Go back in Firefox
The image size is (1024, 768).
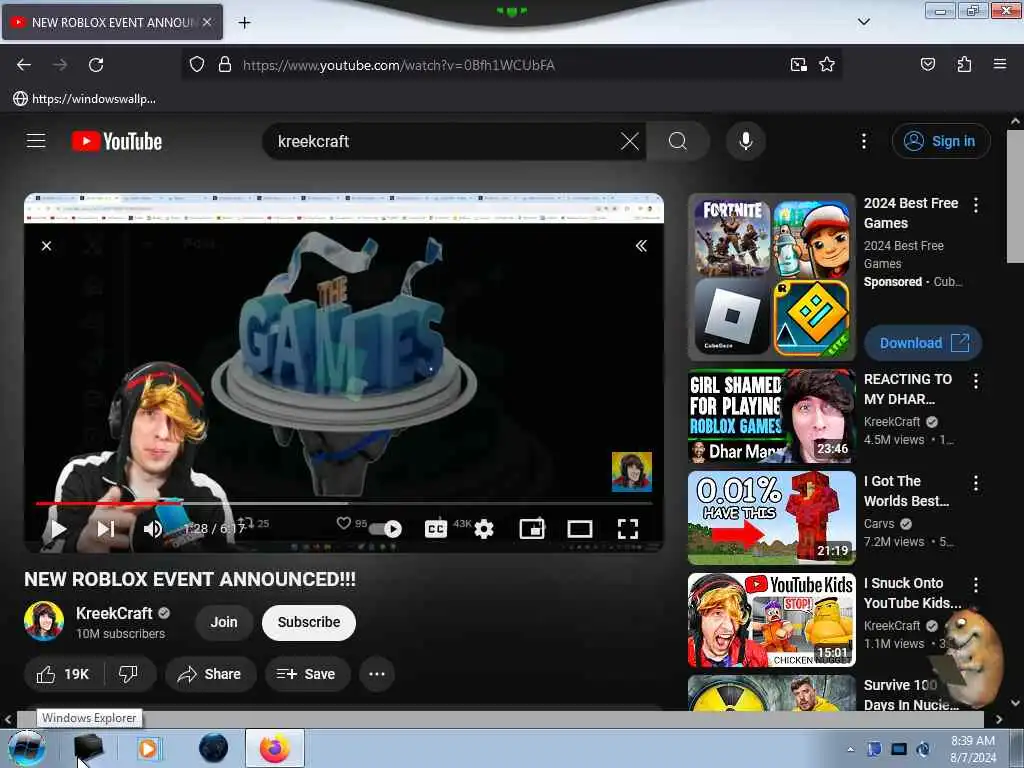(x=24, y=65)
